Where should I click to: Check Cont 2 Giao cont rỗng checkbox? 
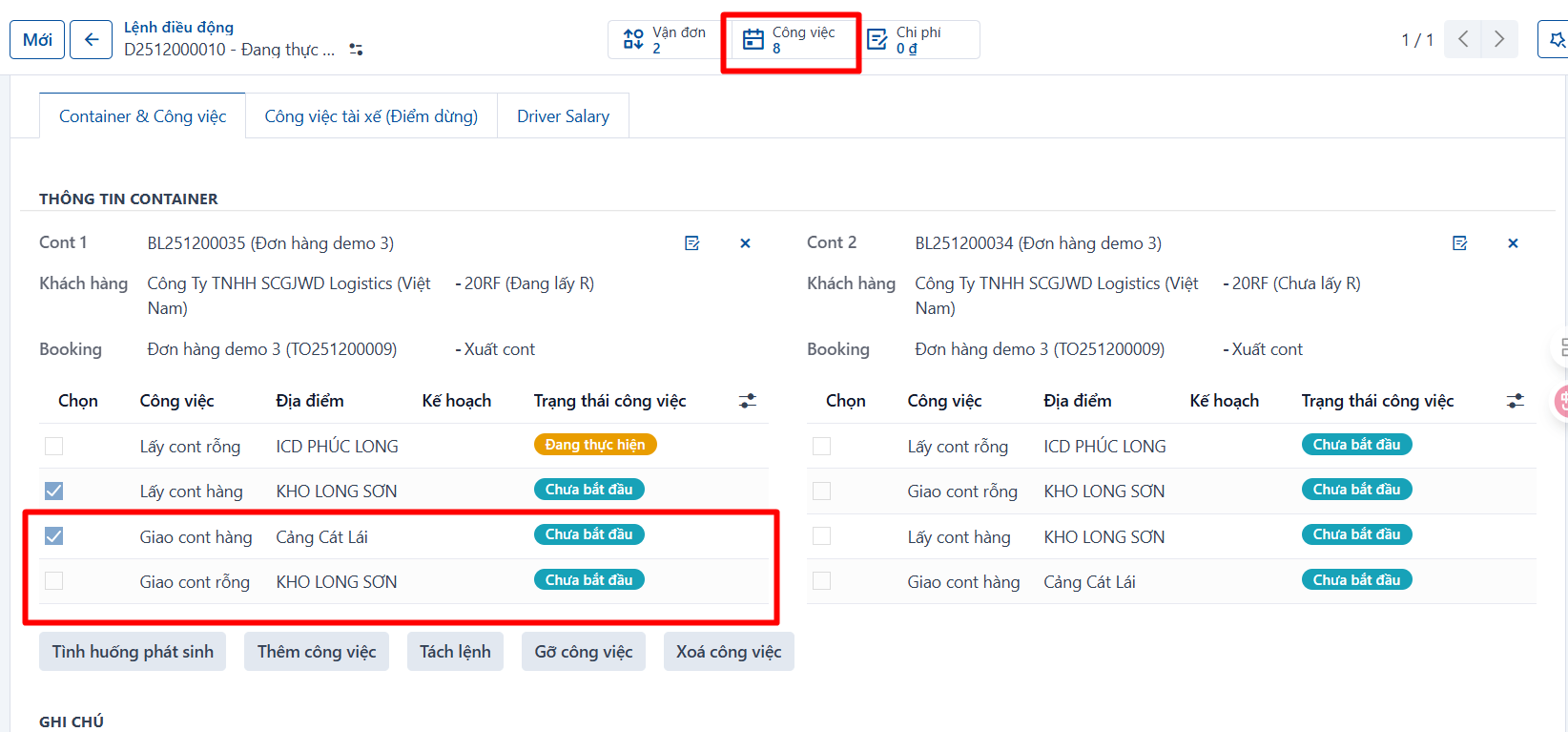[x=822, y=491]
